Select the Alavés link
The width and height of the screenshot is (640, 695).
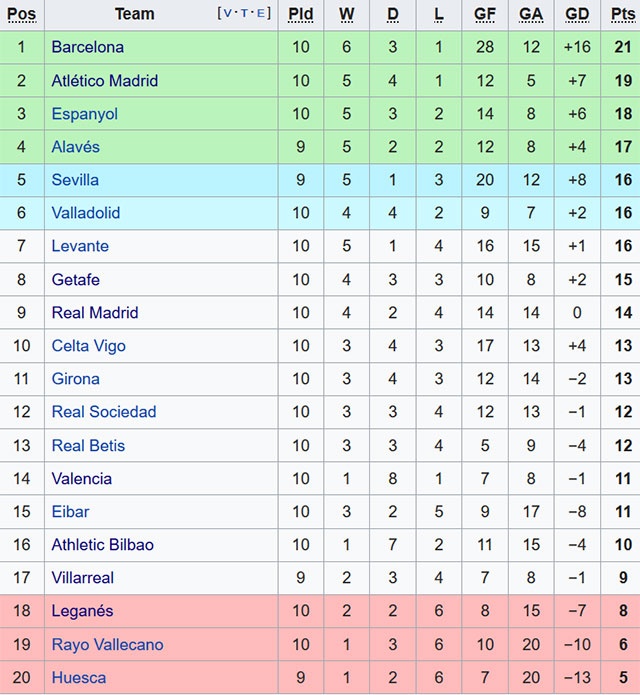pyautogui.click(x=76, y=147)
